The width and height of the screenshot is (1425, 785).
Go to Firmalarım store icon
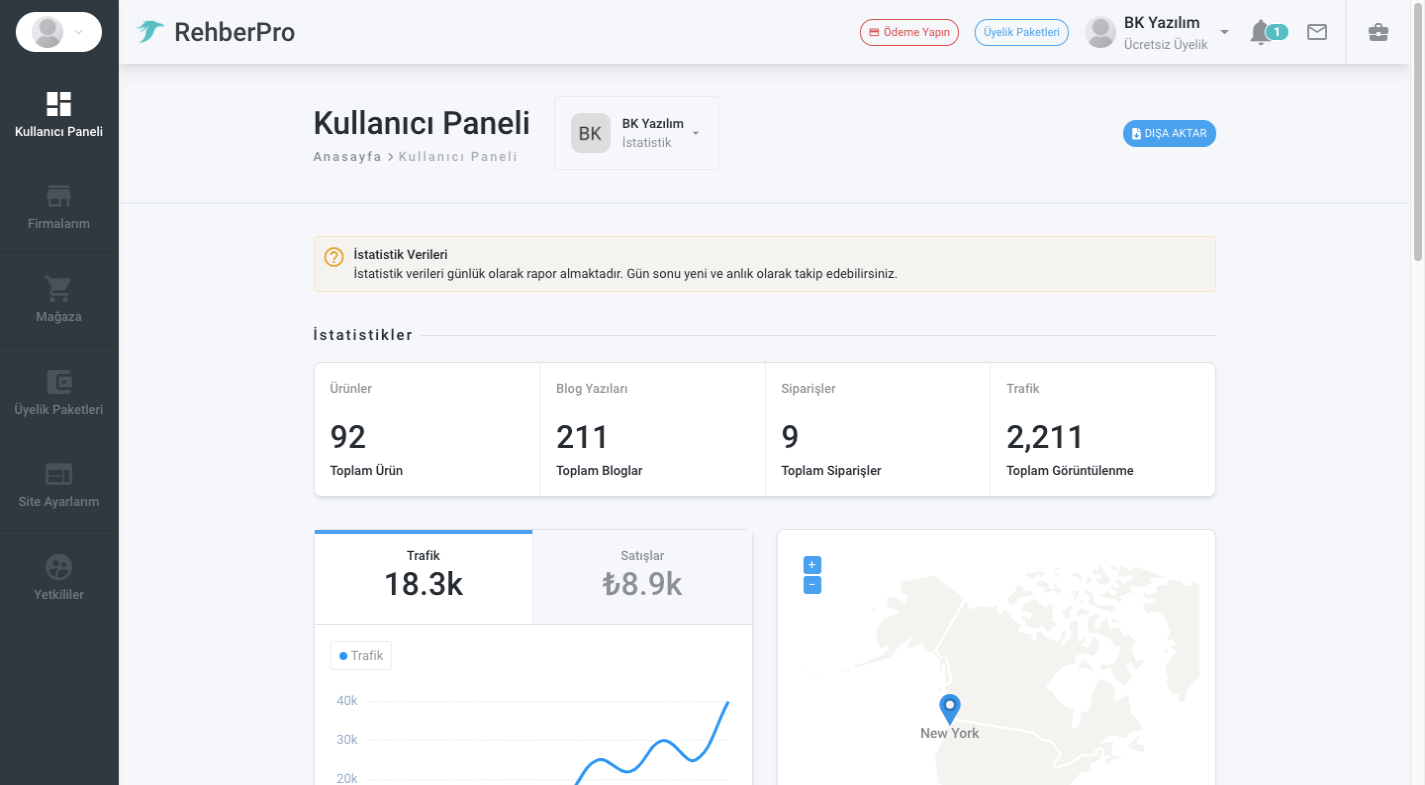pos(59,196)
